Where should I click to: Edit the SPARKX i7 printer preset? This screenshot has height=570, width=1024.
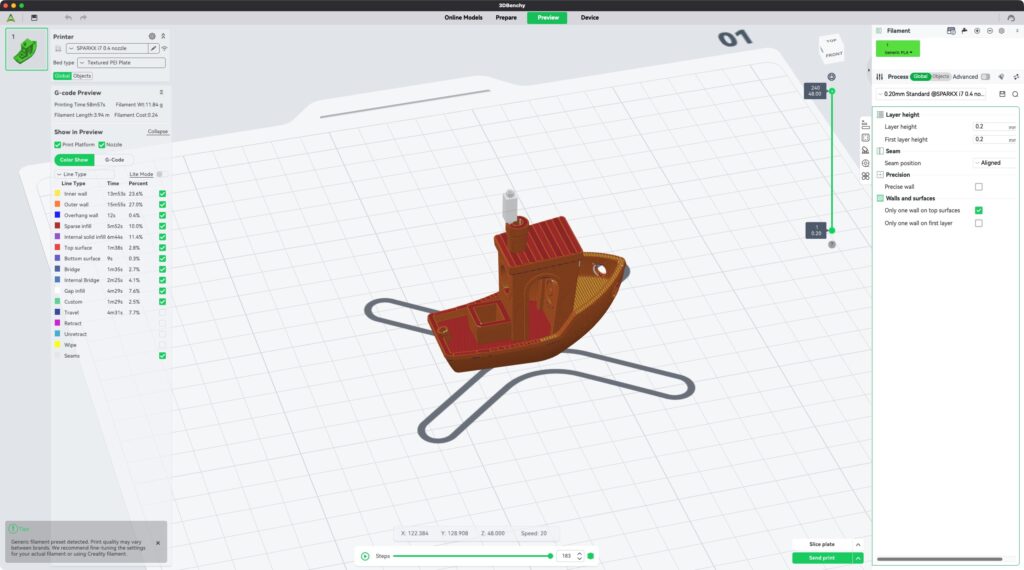pos(154,48)
